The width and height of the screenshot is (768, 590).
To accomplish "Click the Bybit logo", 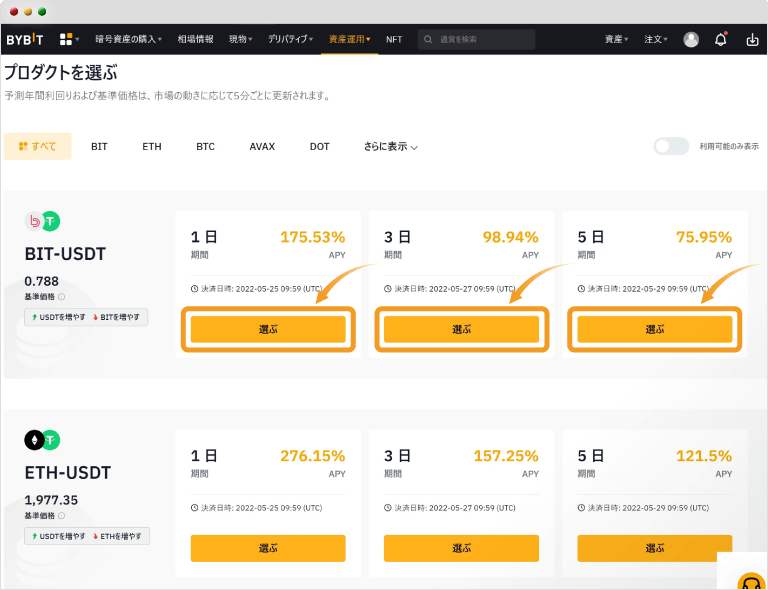I will point(24,39).
